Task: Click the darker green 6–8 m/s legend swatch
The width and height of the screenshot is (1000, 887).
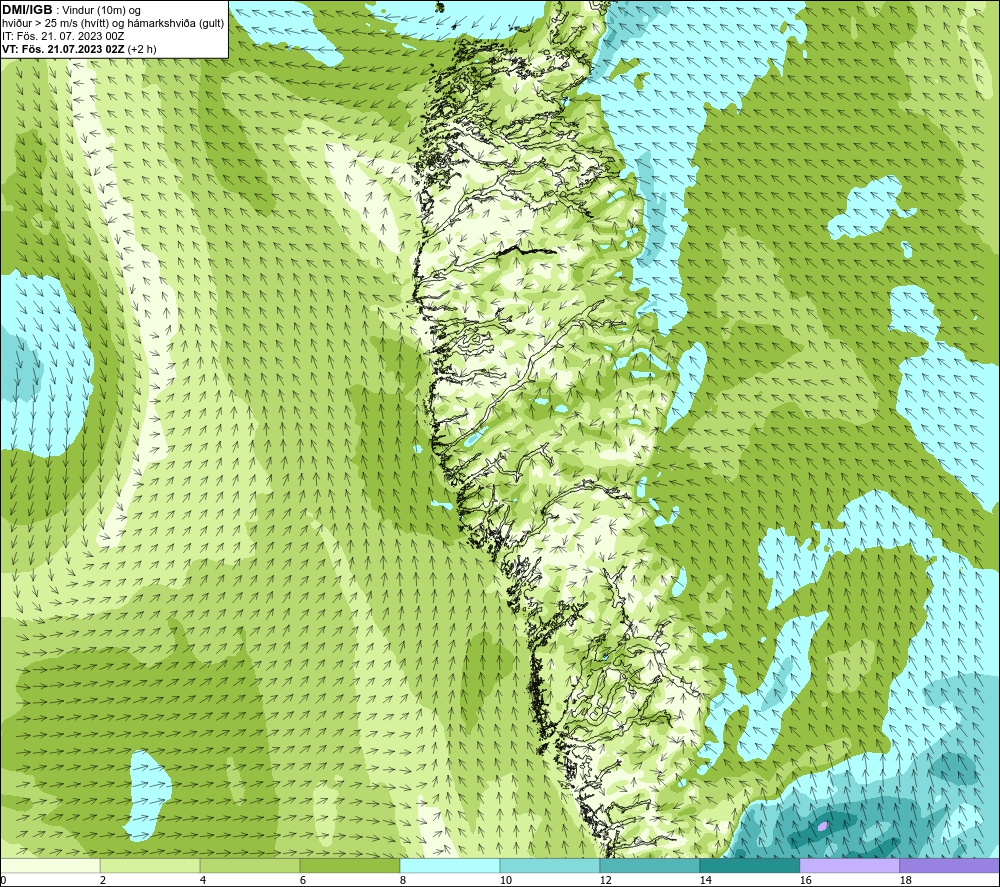Action: point(350,865)
